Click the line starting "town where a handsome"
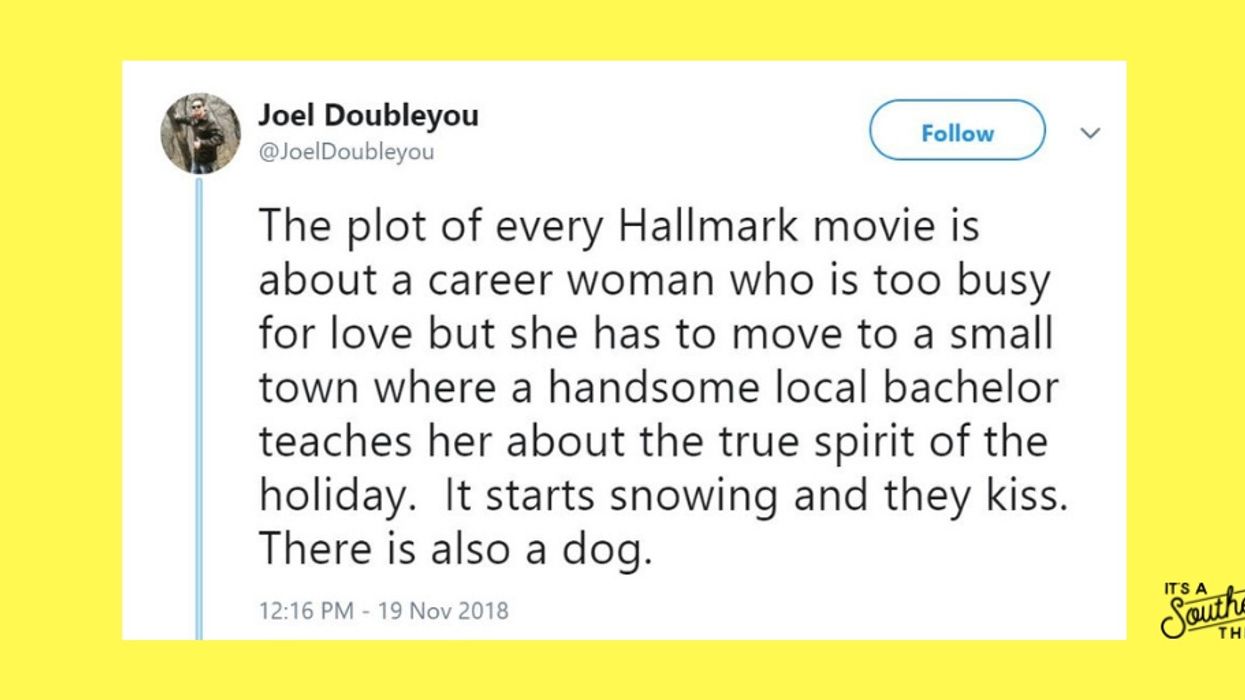The width and height of the screenshot is (1245, 700). (x=658, y=388)
